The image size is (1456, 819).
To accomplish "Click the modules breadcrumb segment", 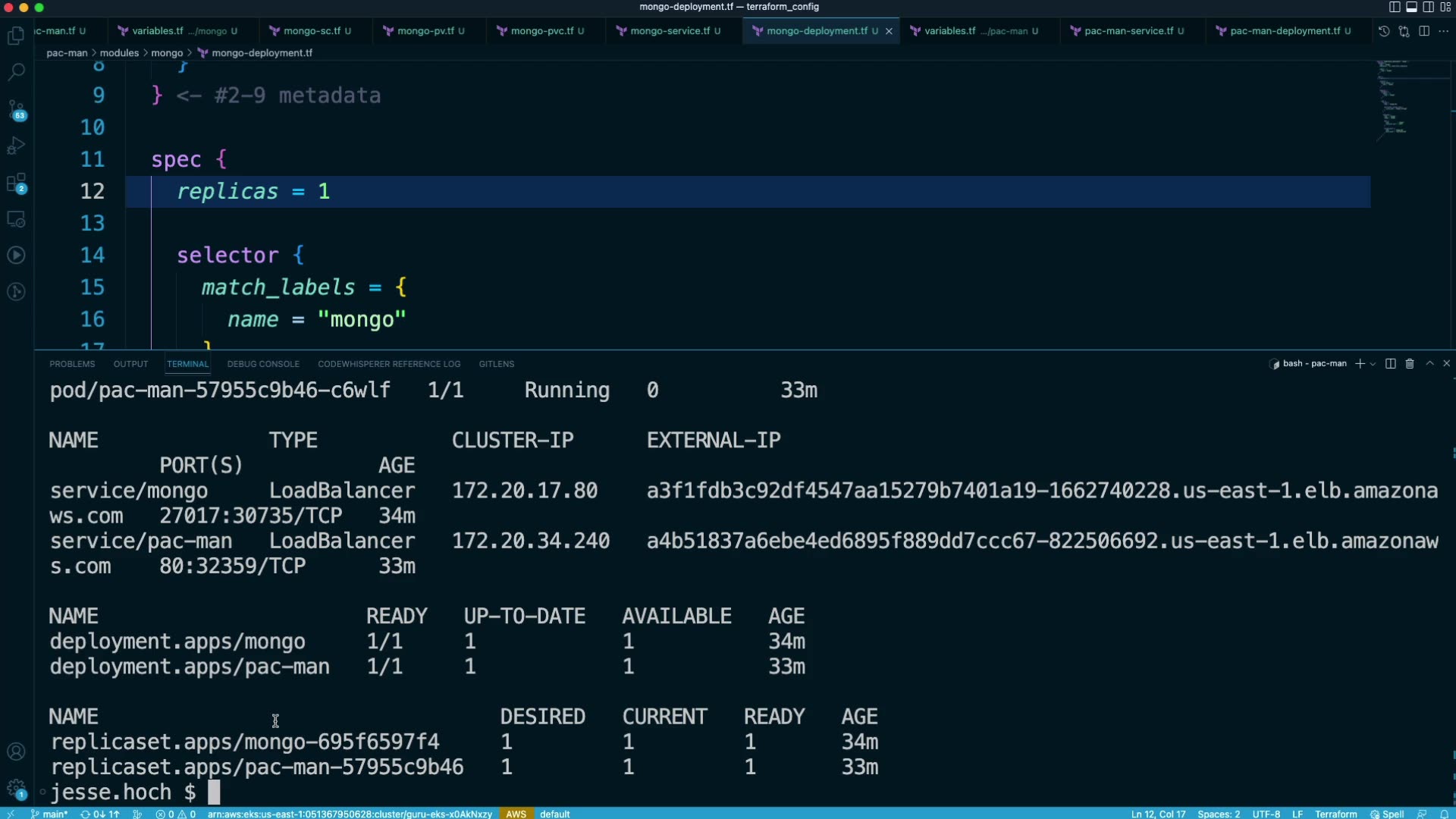I will pos(119,53).
